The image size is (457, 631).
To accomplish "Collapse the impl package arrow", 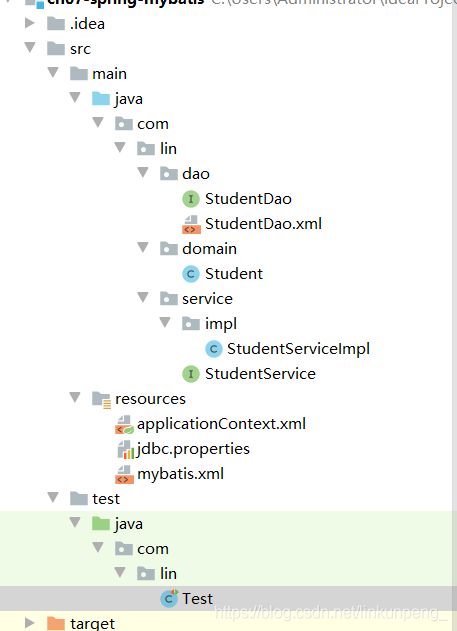I will tap(165, 322).
